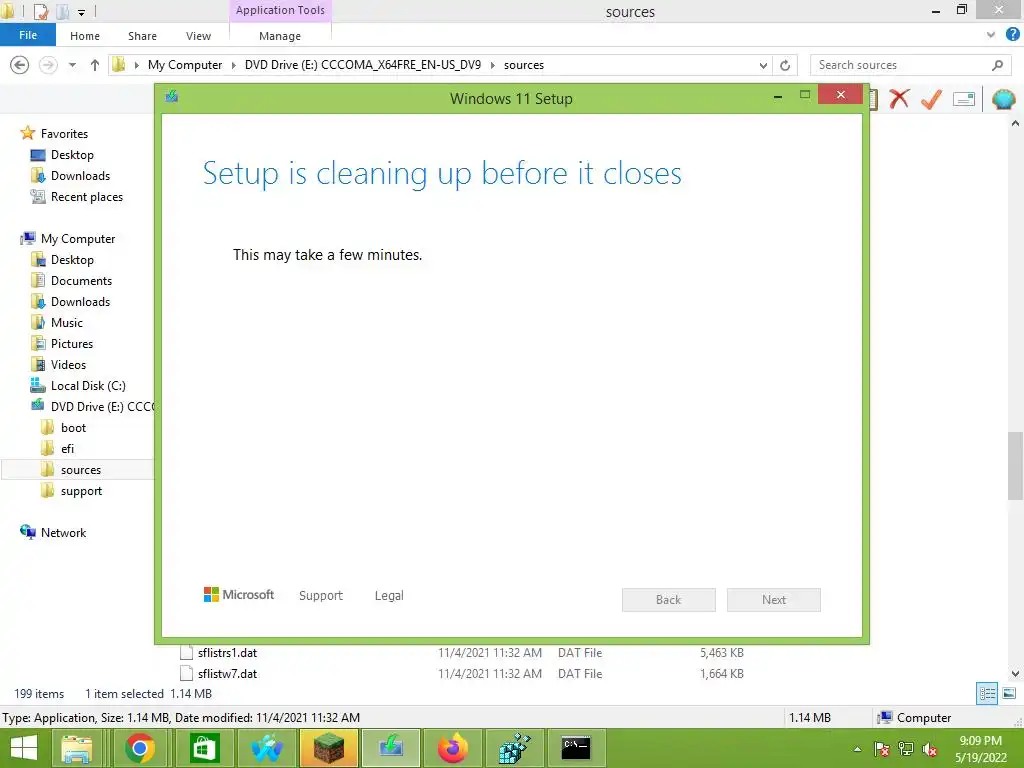
Task: Select Favorites in navigation pane
Action: pyautogui.click(x=64, y=134)
